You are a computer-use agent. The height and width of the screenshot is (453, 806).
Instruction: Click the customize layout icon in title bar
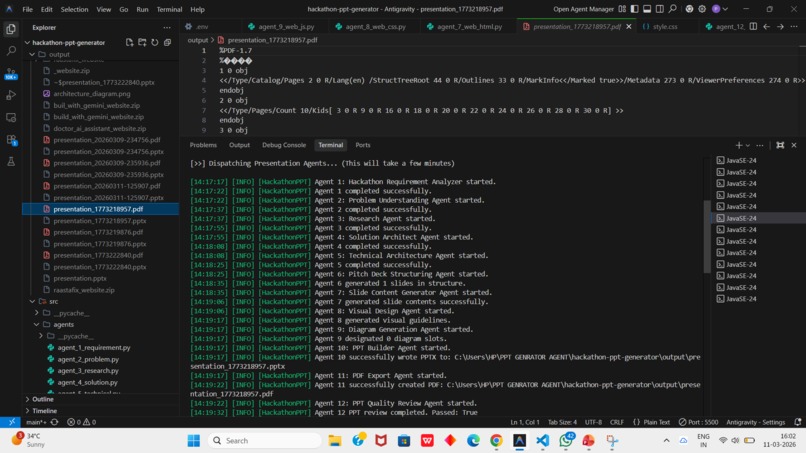[x=622, y=9]
